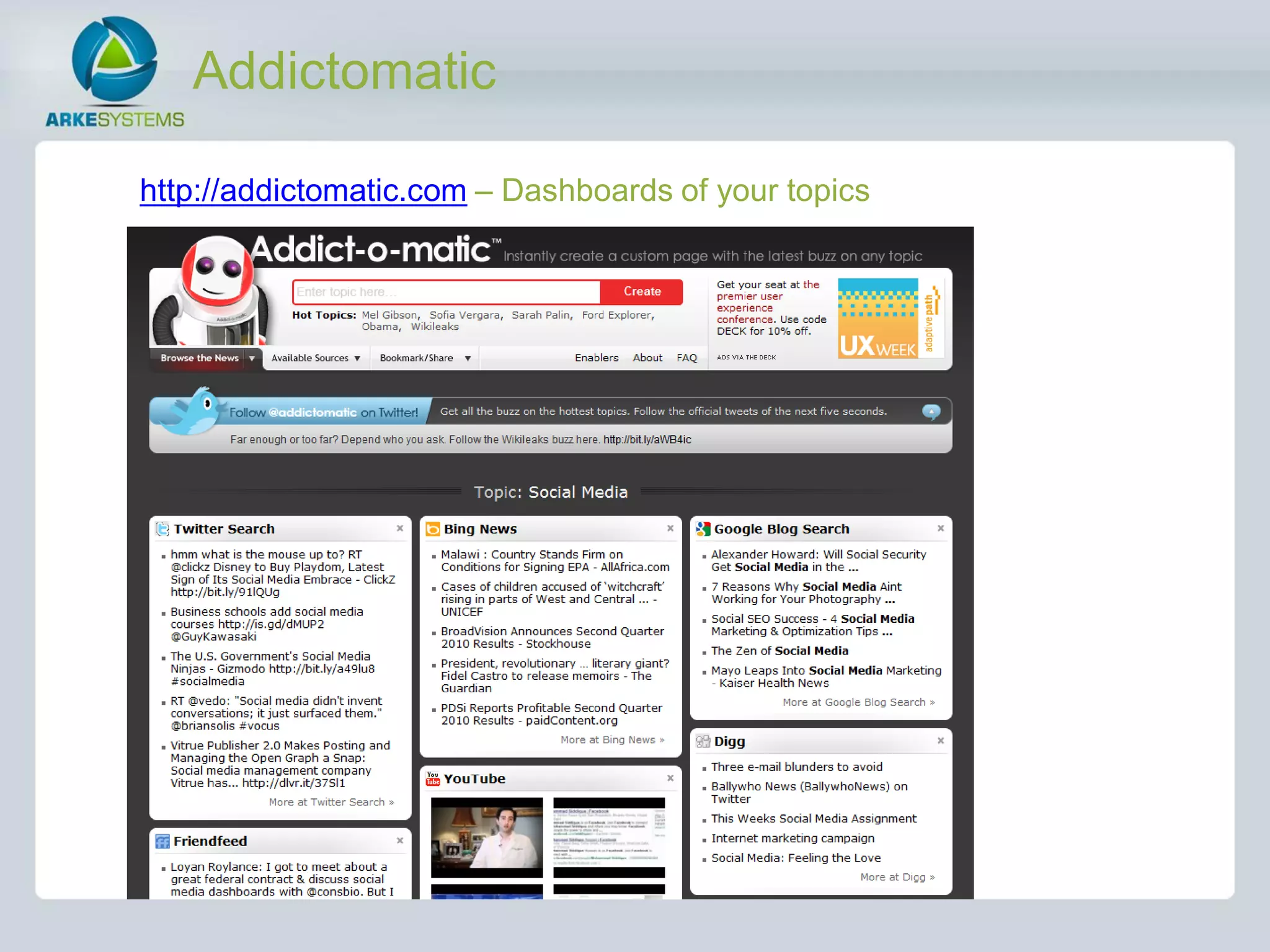This screenshot has width=1270, height=952.
Task: Close the Friendfeed panel
Action: (400, 840)
